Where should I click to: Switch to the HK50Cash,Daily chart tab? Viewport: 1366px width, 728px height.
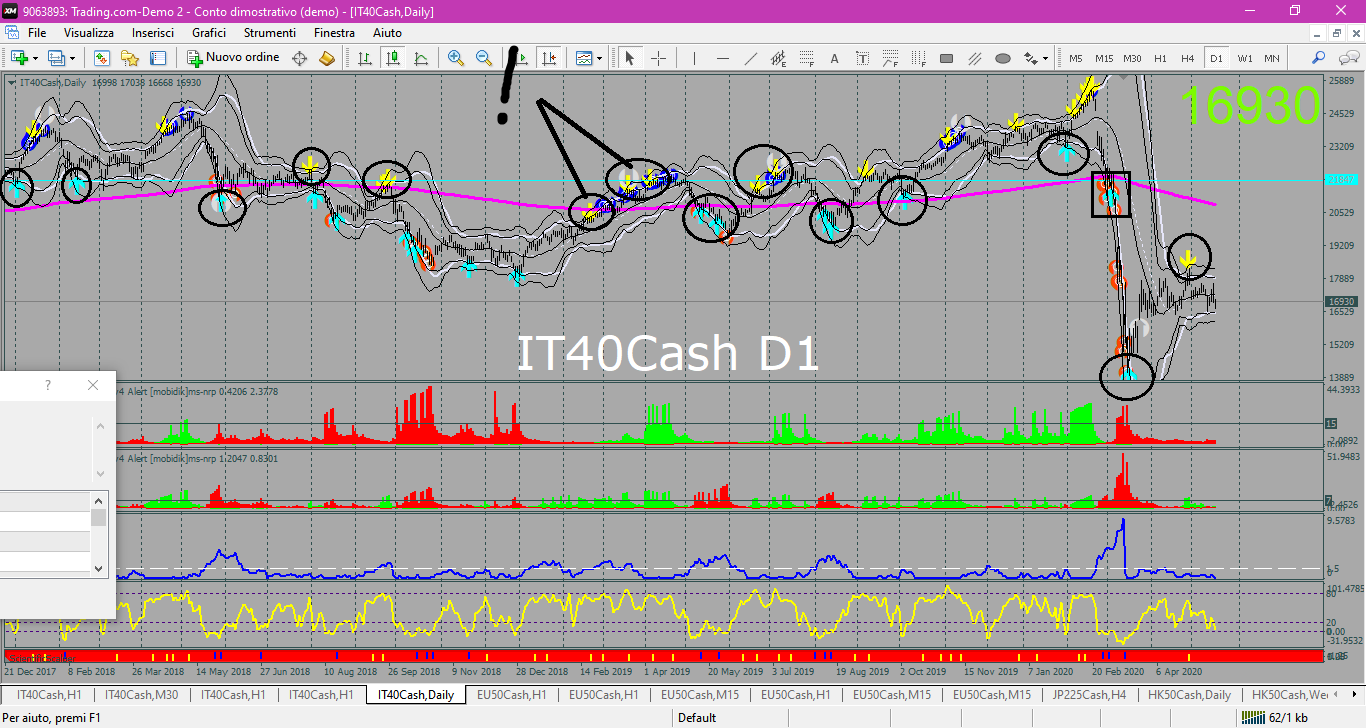1191,694
